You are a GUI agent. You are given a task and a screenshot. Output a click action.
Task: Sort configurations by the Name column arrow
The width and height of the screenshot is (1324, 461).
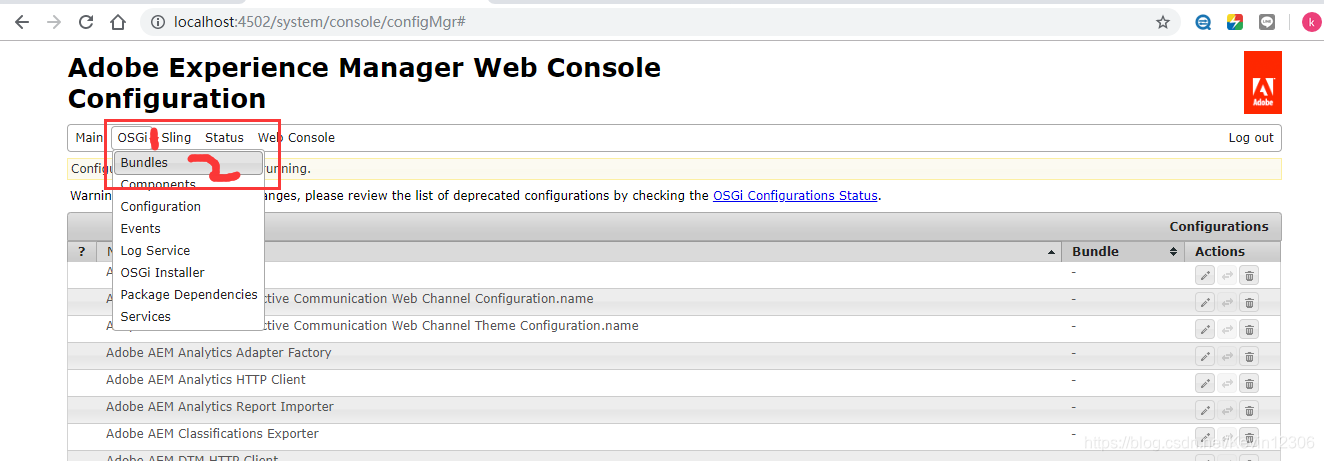tap(1051, 252)
